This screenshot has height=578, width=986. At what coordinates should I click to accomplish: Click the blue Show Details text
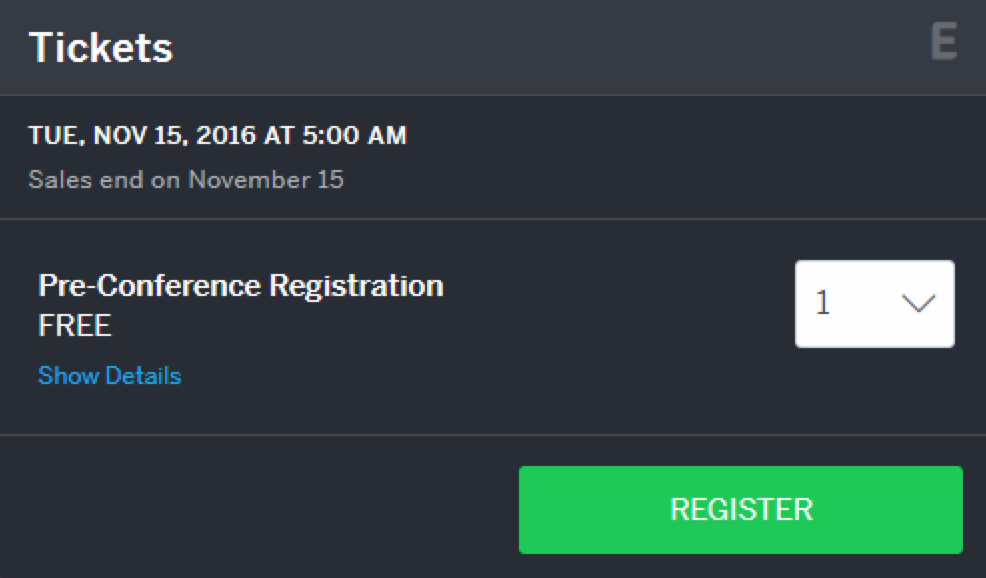click(x=109, y=376)
